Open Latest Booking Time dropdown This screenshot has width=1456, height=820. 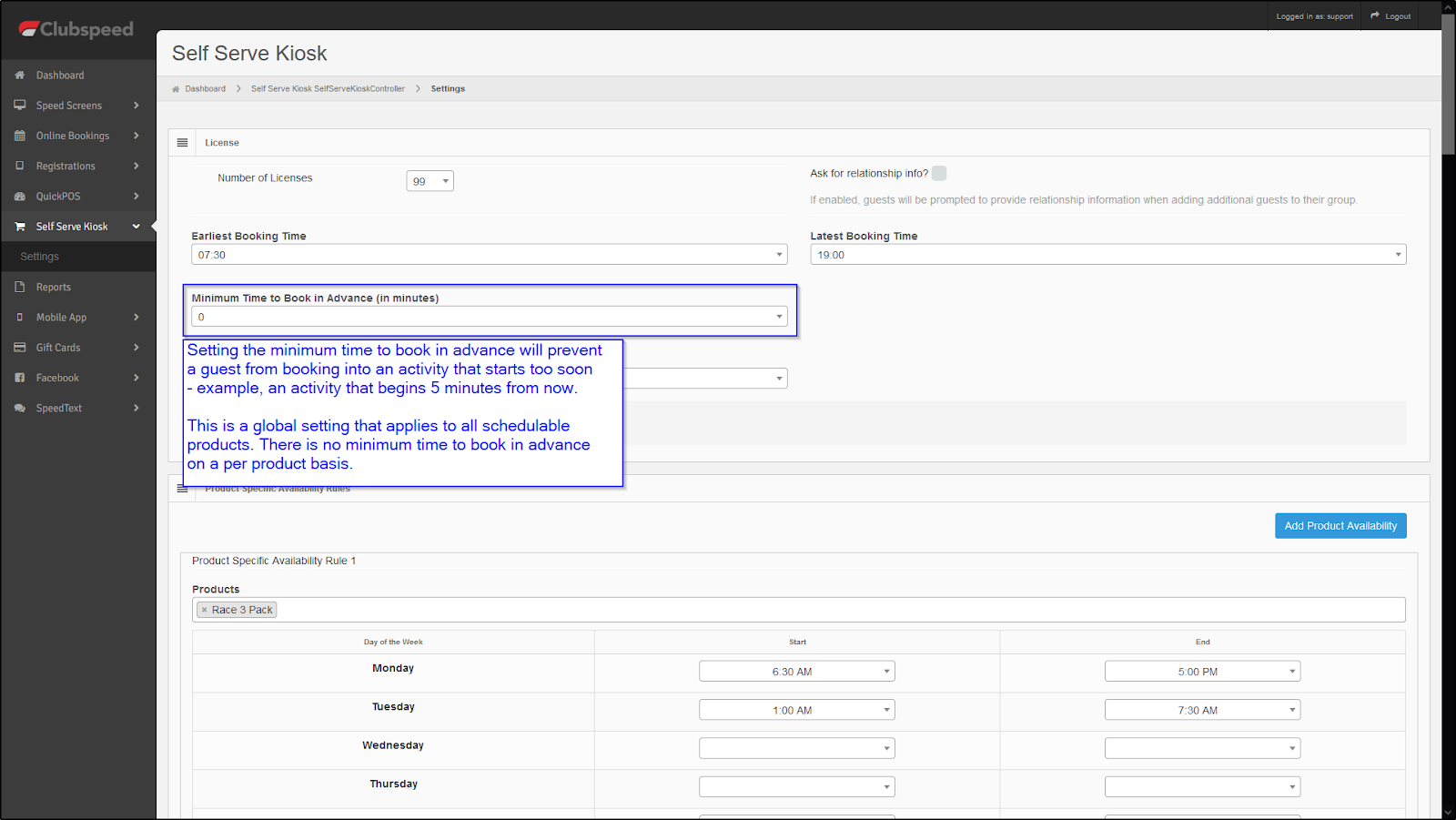coord(1108,255)
